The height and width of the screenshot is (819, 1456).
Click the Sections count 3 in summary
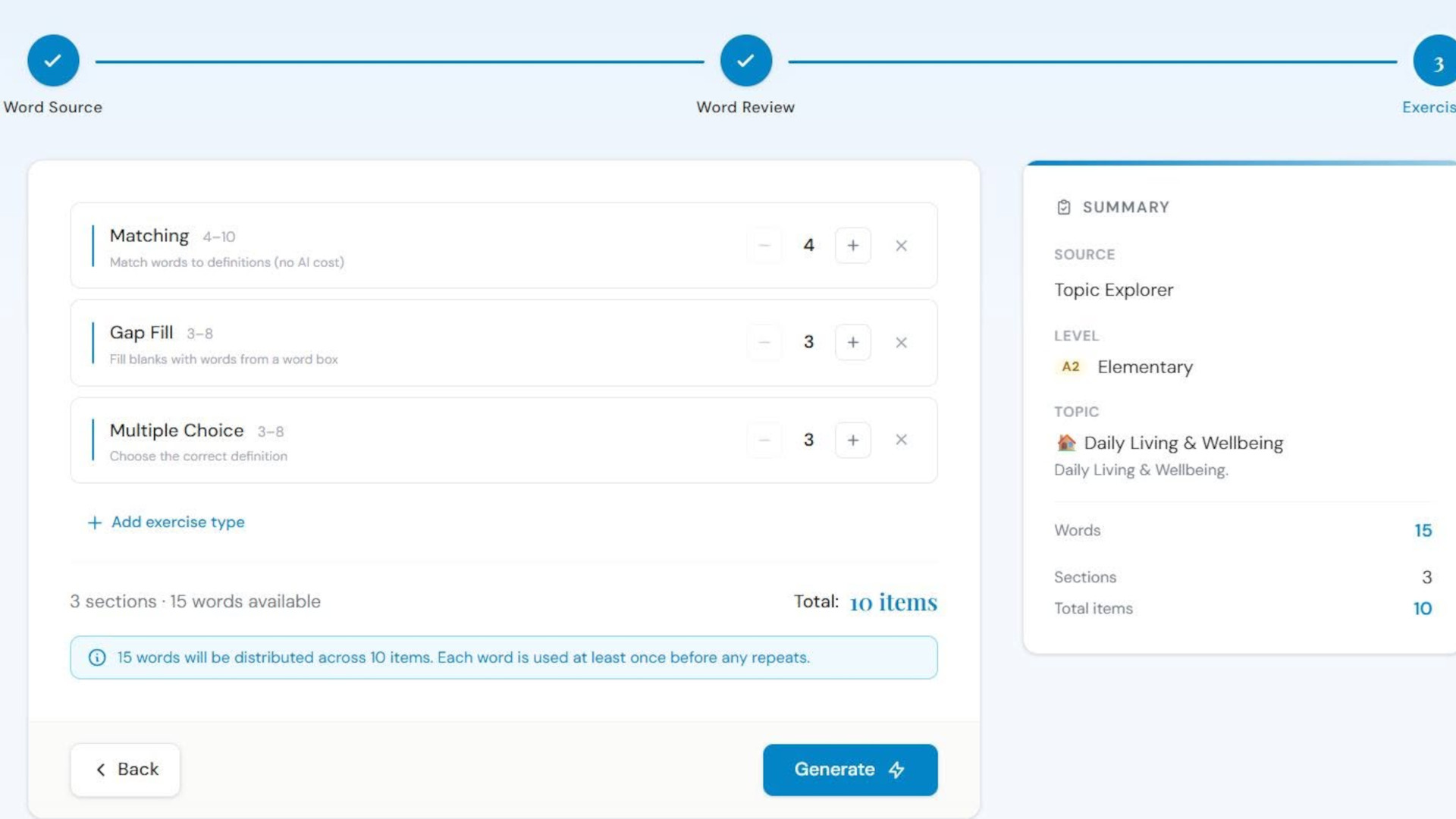pos(1426,578)
